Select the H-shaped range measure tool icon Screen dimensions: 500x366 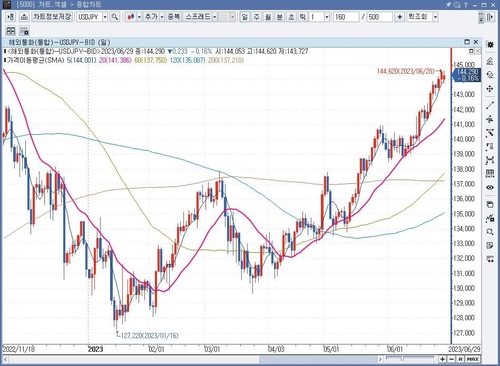(490, 160)
